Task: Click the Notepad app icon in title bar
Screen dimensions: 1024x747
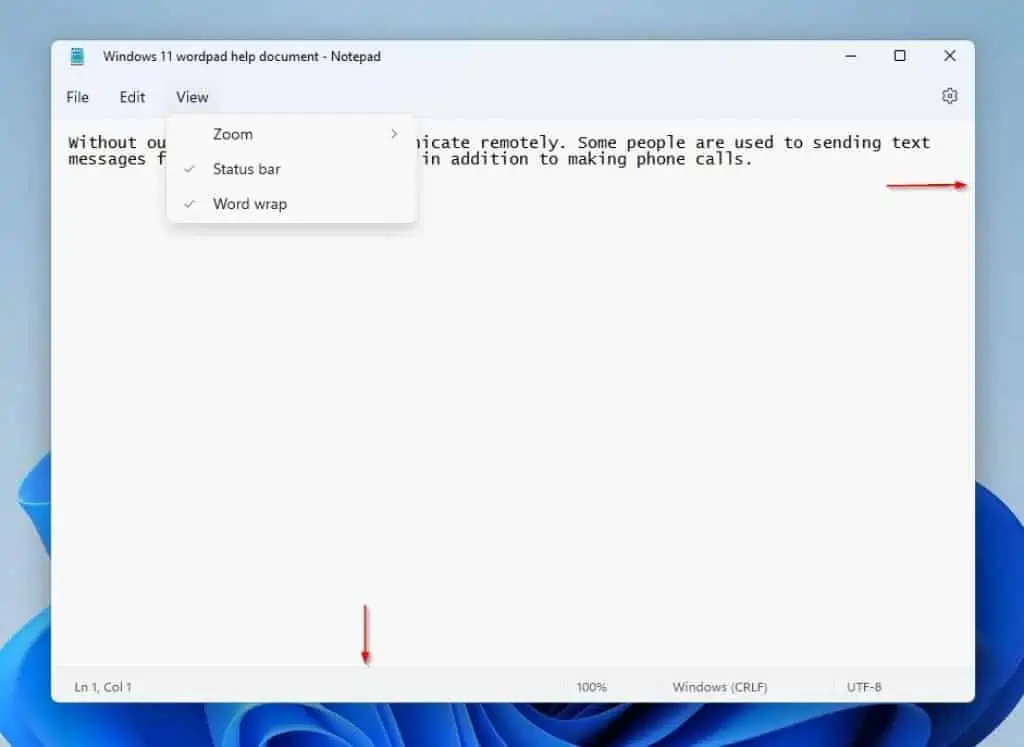Action: coord(77,57)
